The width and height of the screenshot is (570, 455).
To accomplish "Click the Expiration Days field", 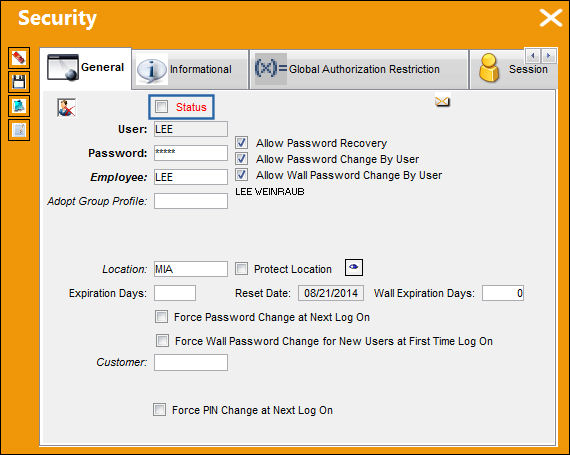I will [x=175, y=293].
